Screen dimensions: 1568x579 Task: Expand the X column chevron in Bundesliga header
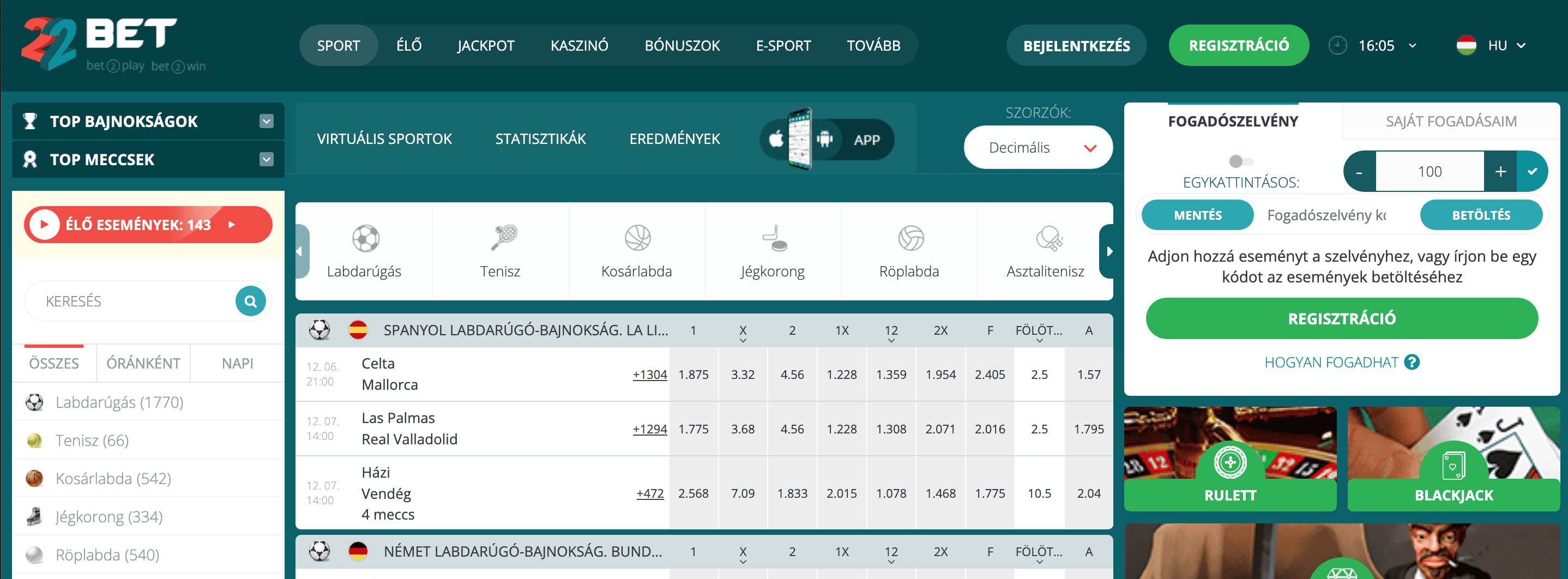click(743, 562)
